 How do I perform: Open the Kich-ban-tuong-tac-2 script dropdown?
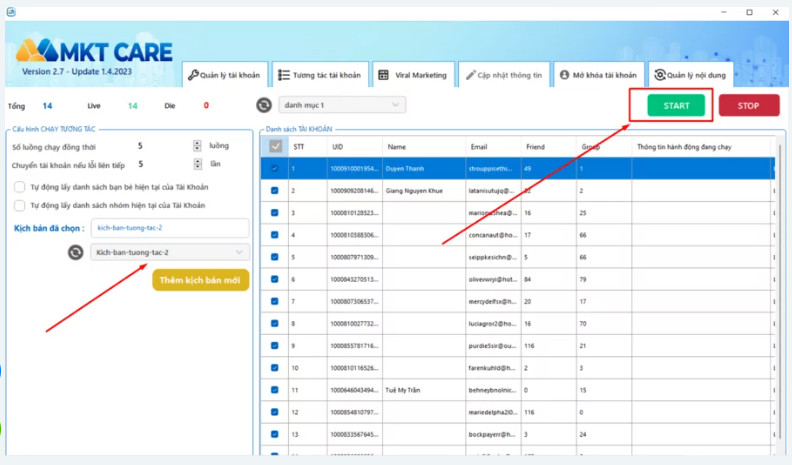pos(170,252)
